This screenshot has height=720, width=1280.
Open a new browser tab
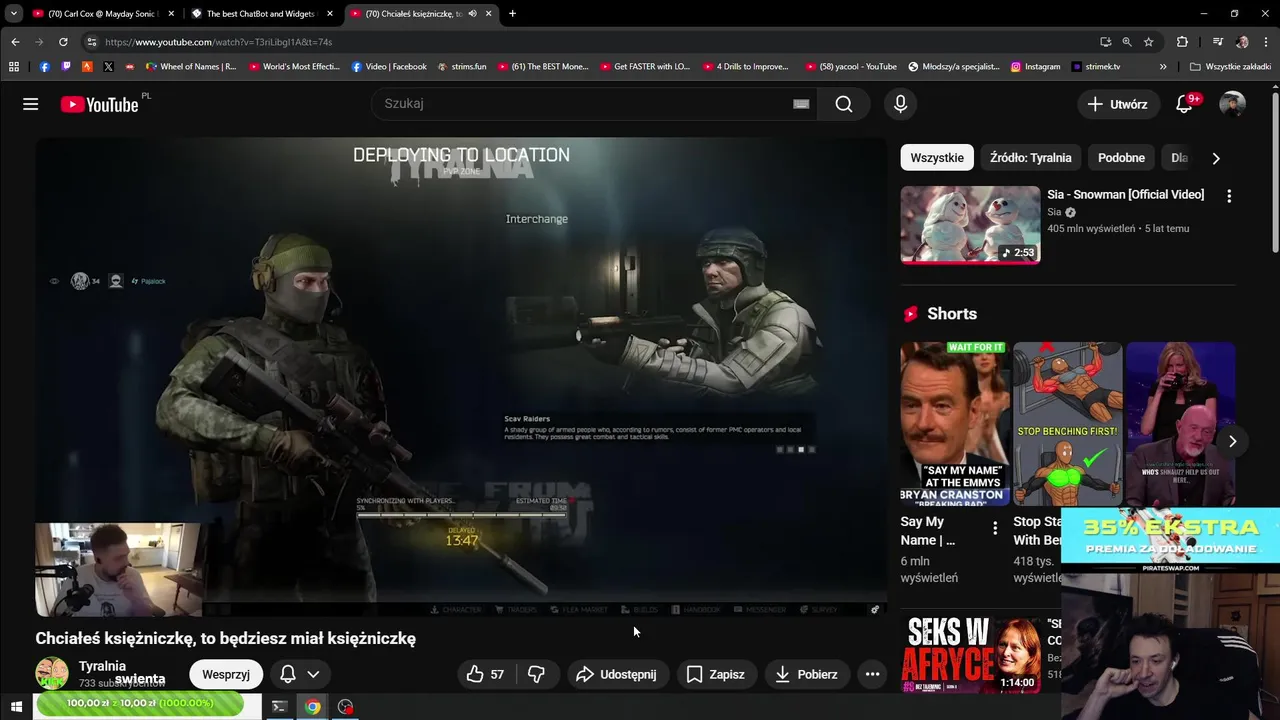coord(512,14)
